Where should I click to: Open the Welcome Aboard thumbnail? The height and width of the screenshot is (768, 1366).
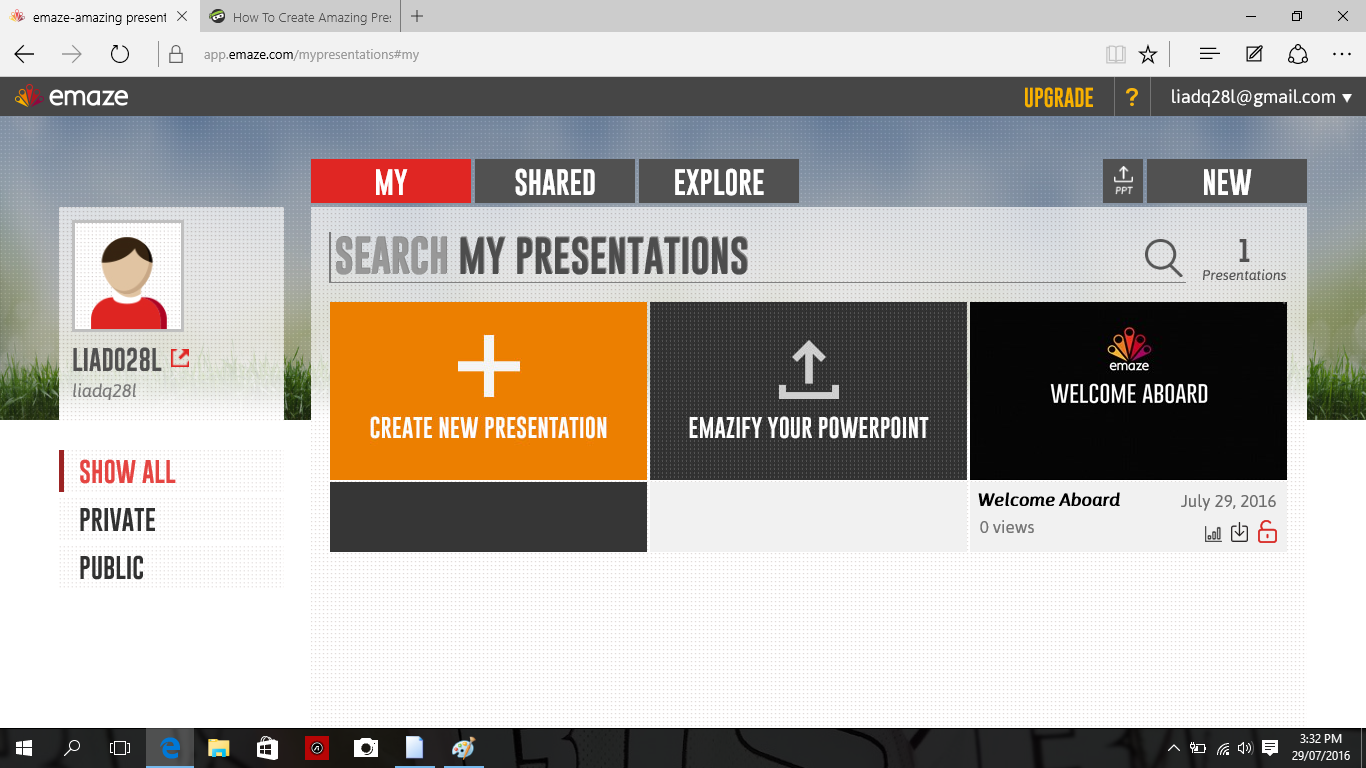coord(1128,391)
